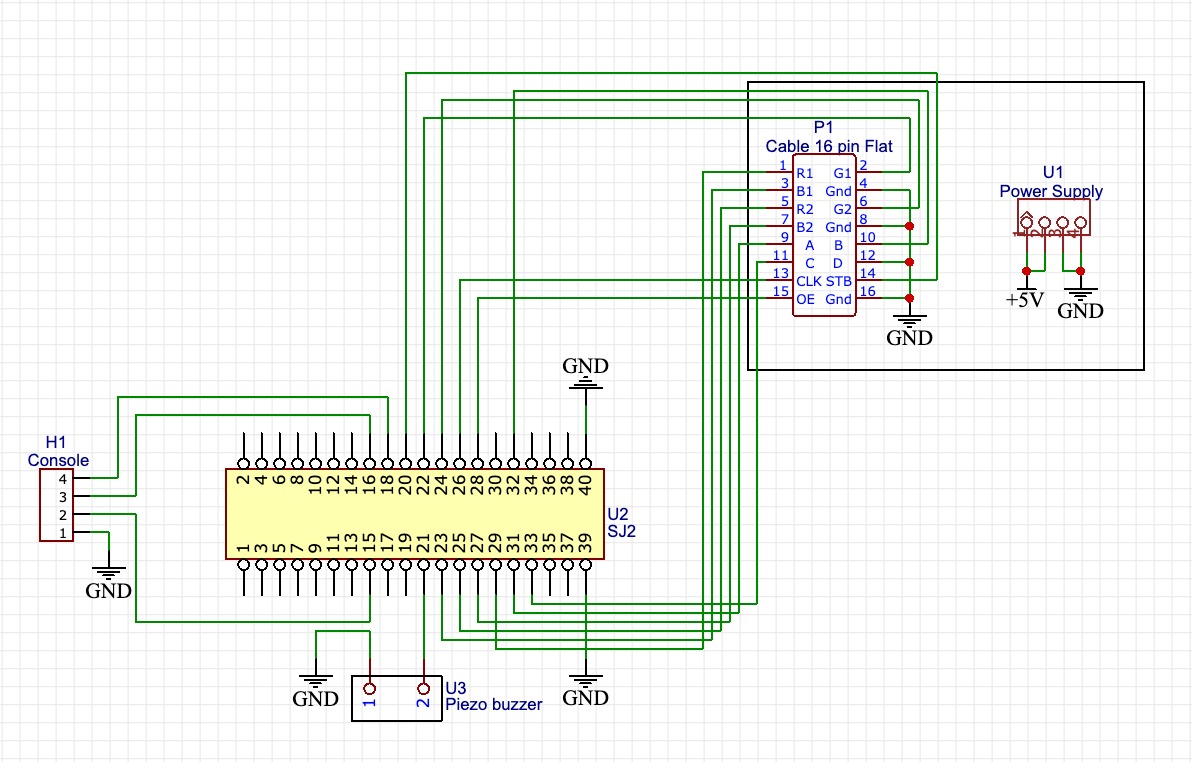Click the Piezo buzzer name label

click(x=493, y=705)
